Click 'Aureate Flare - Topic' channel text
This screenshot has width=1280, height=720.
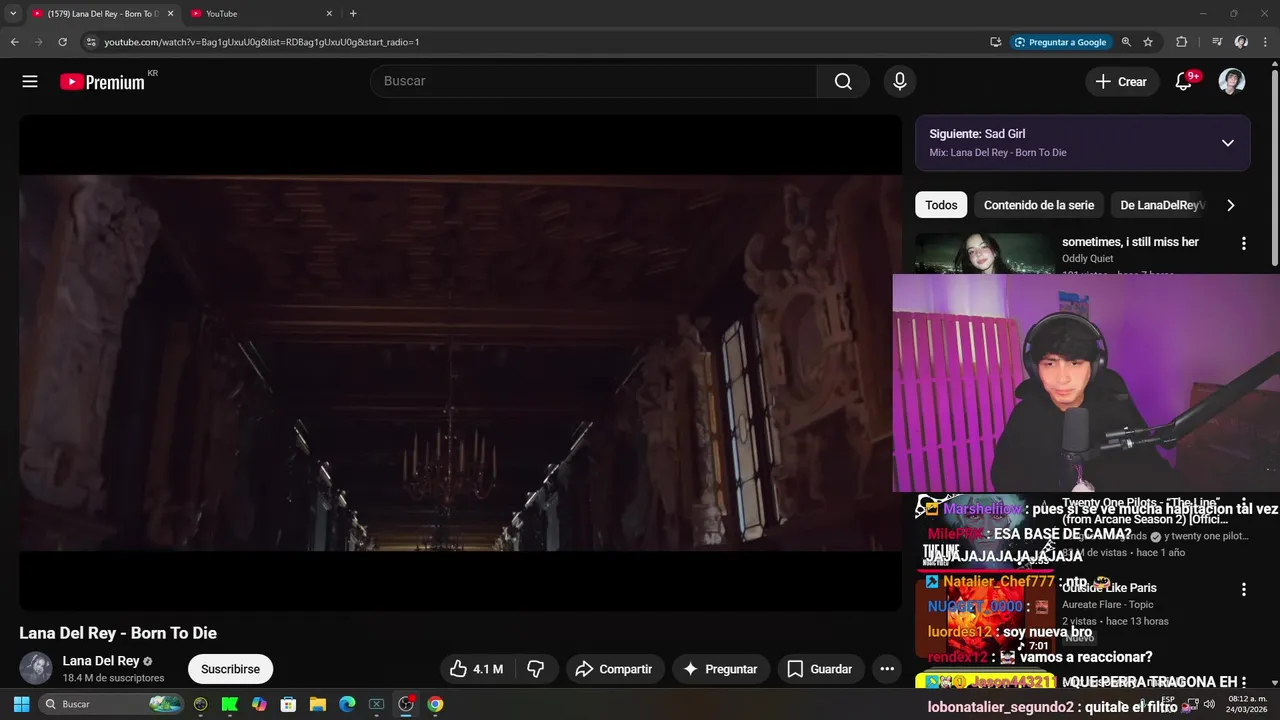click(x=1108, y=605)
